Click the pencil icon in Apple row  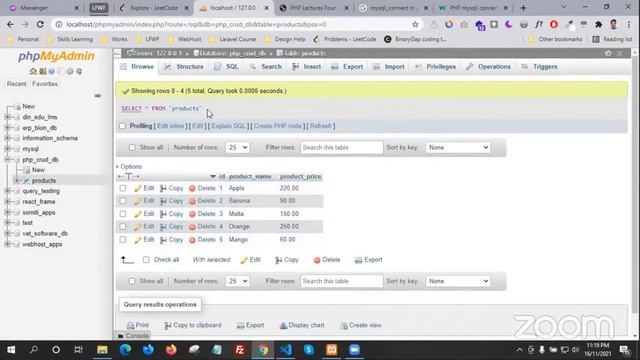pyautogui.click(x=138, y=188)
